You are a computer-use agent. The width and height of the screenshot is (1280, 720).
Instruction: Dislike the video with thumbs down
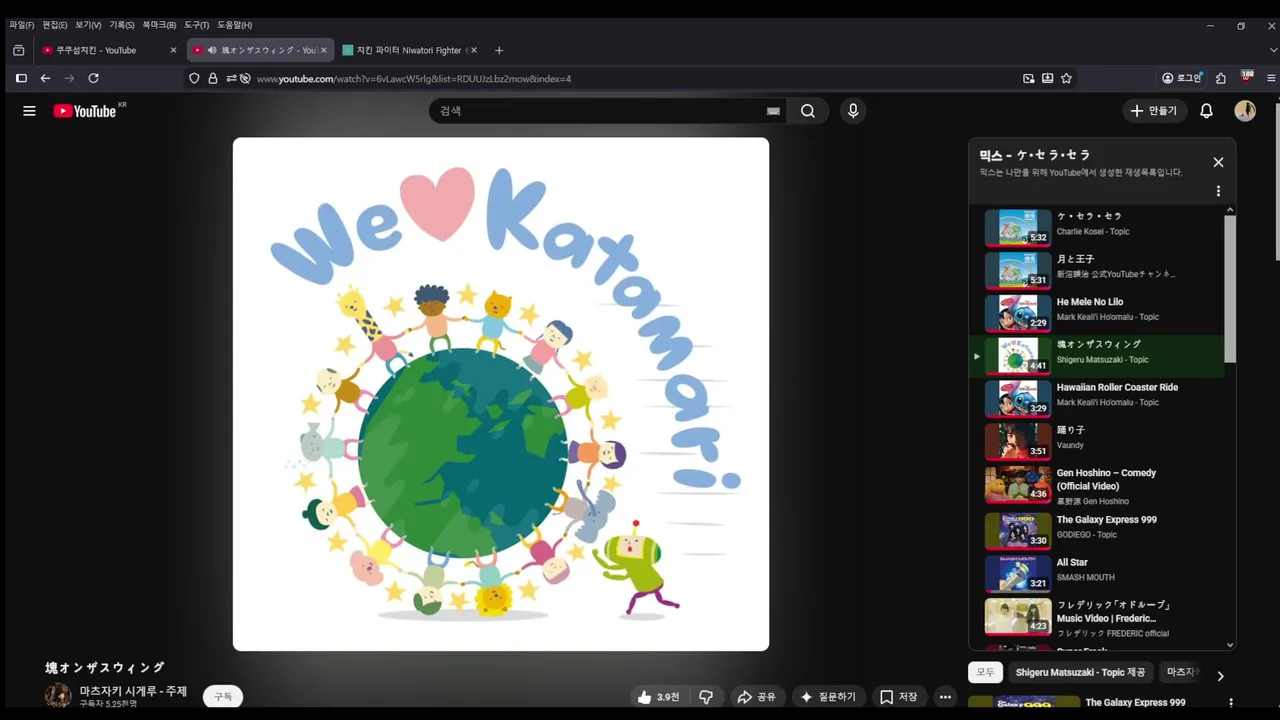[x=706, y=697]
